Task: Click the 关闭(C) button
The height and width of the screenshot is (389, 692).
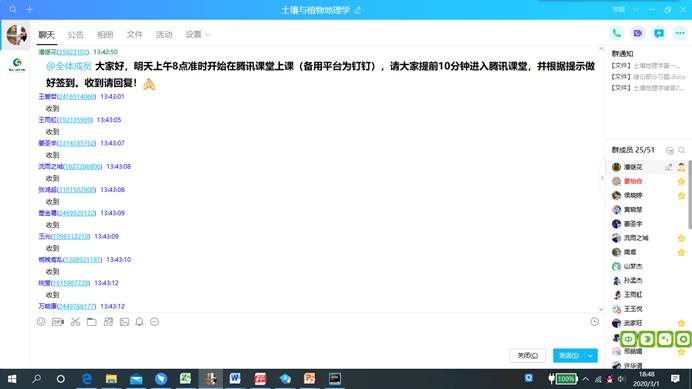Action: click(527, 355)
